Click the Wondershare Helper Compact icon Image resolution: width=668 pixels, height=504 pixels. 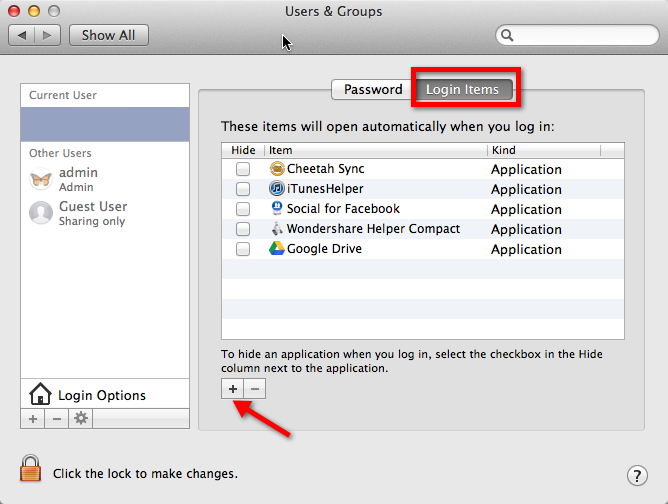(x=277, y=229)
